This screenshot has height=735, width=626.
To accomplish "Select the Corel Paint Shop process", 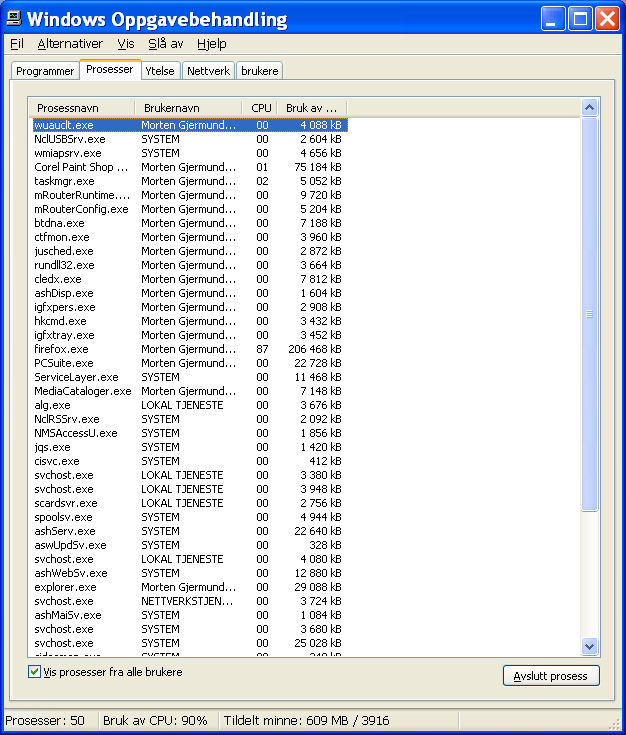I will (x=190, y=167).
